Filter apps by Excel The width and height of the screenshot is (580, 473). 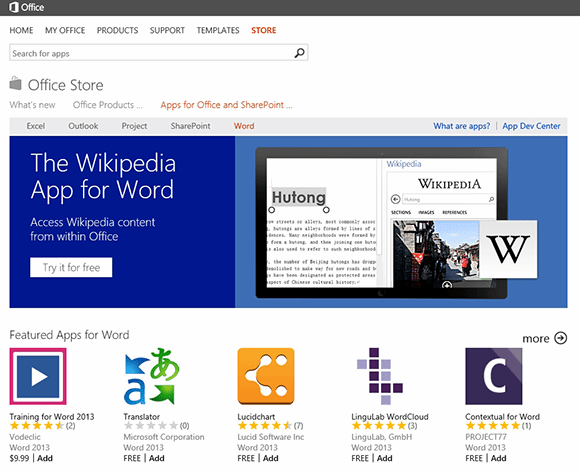pos(36,126)
